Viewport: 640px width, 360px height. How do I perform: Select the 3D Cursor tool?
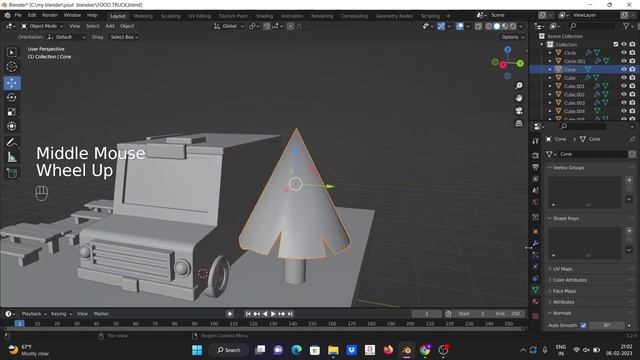click(x=11, y=67)
